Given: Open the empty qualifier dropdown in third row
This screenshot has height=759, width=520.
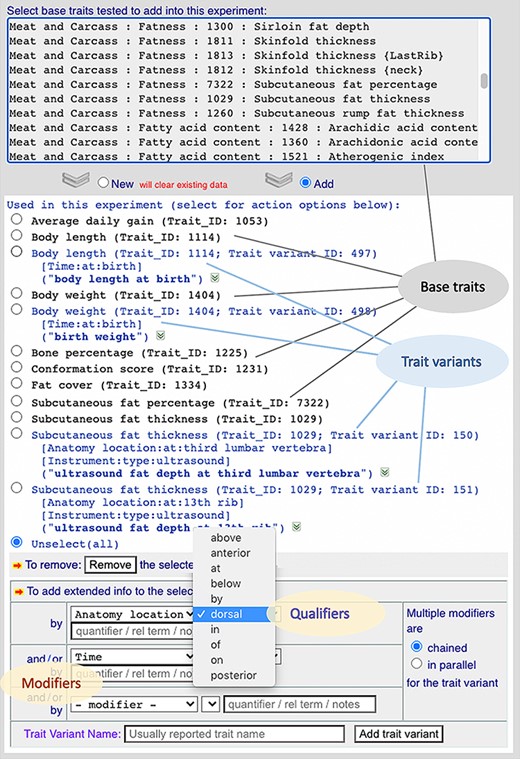Looking at the screenshot, I should click(x=211, y=704).
